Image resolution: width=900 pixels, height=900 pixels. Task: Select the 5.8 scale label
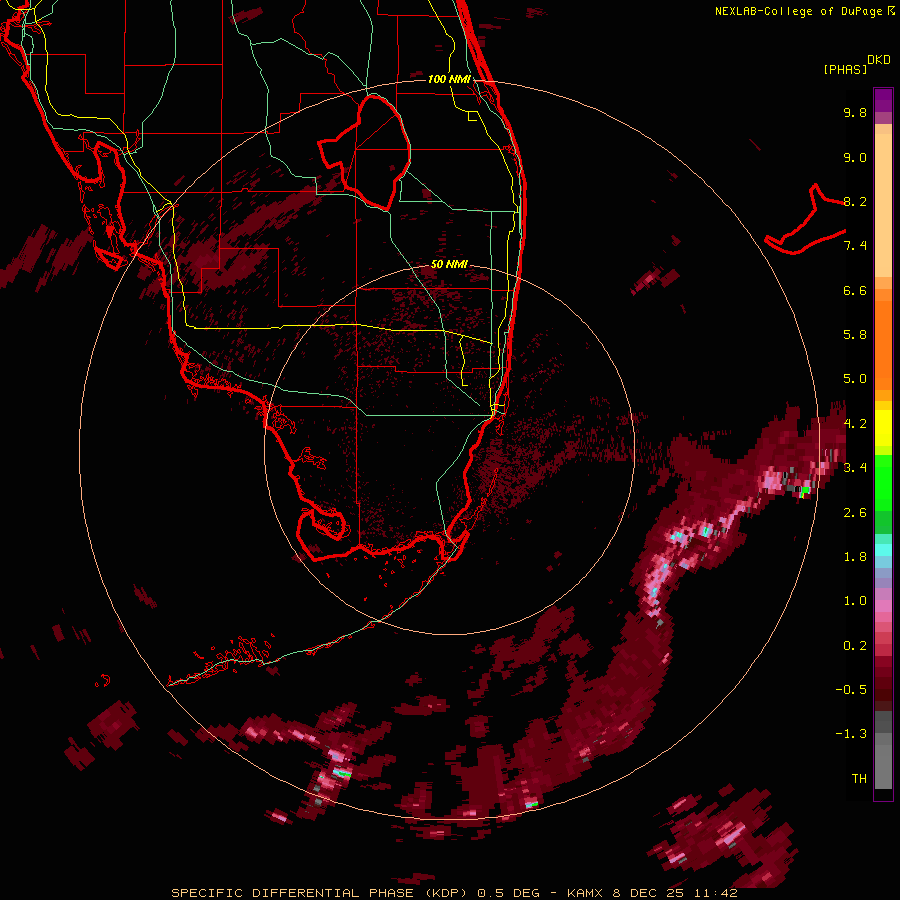tap(855, 334)
